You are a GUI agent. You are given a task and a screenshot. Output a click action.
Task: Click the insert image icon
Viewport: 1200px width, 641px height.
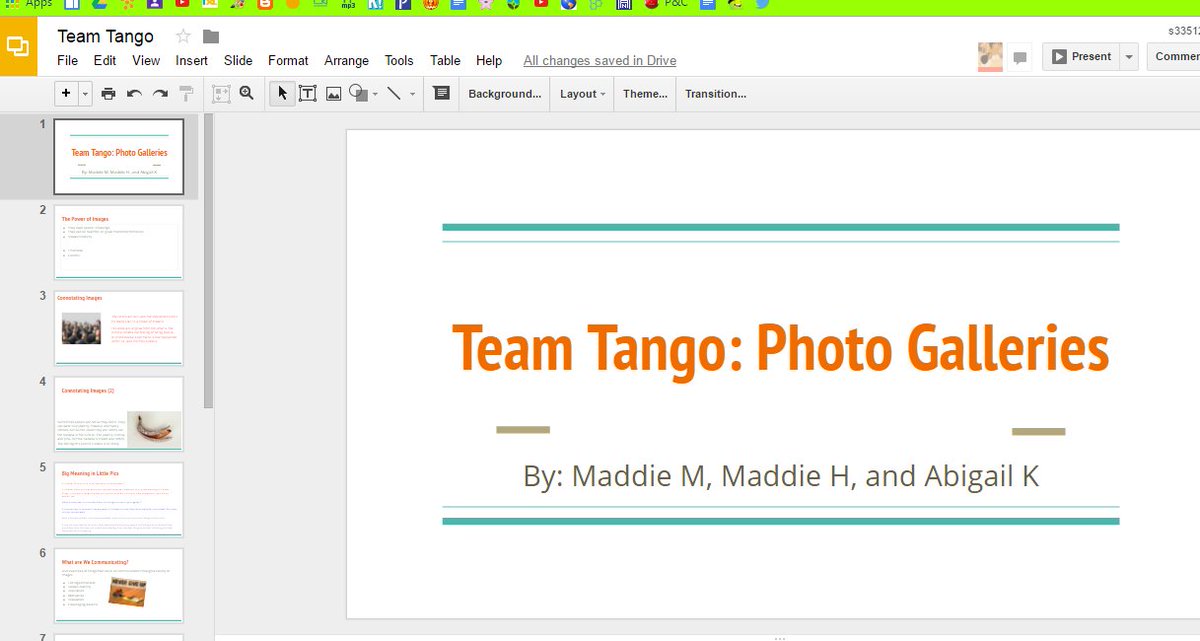coord(334,94)
